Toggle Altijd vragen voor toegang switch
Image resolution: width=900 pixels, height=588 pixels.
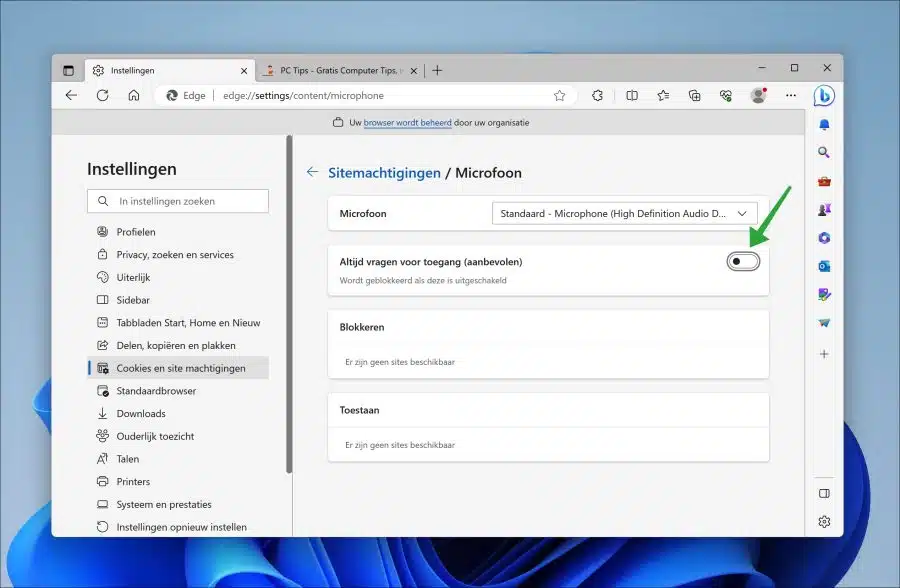743,261
